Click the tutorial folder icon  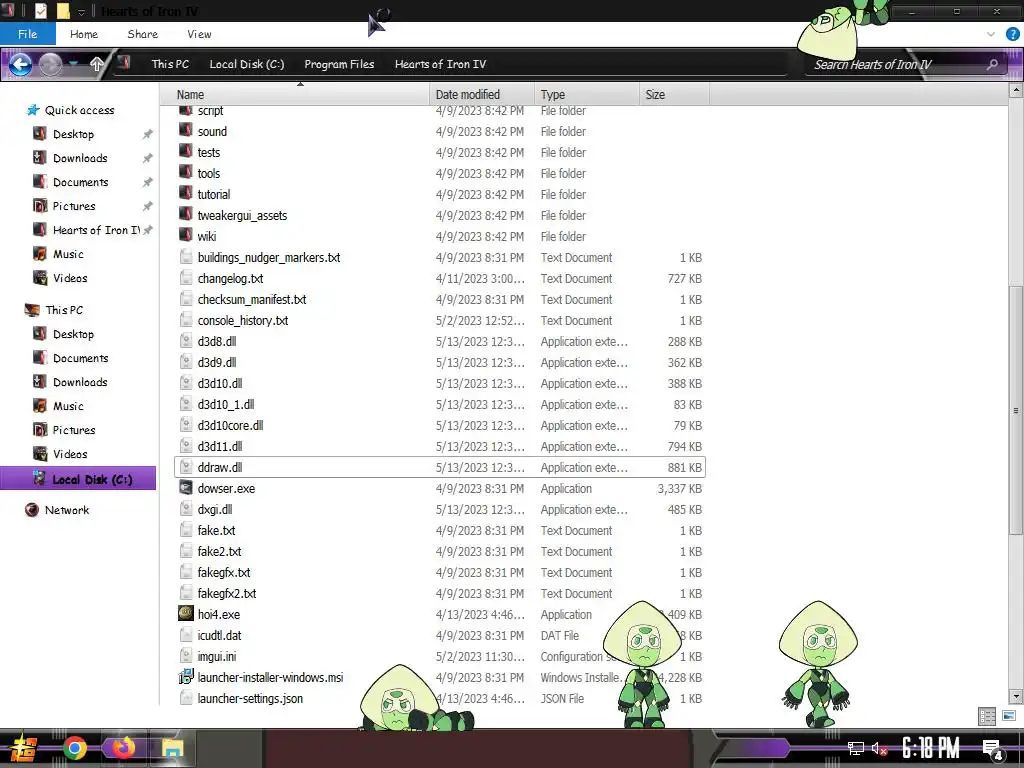coord(186,193)
